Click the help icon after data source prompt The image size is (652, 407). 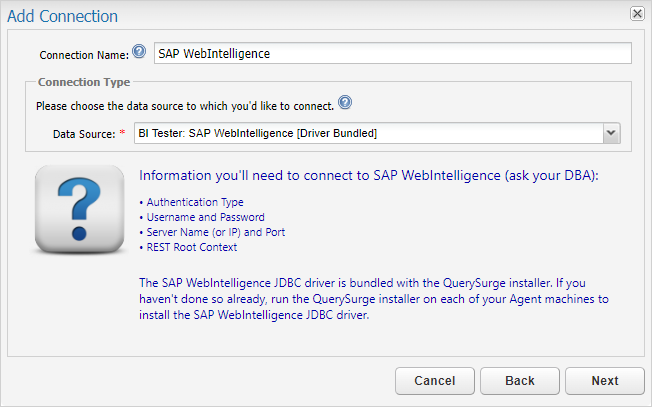(345, 102)
